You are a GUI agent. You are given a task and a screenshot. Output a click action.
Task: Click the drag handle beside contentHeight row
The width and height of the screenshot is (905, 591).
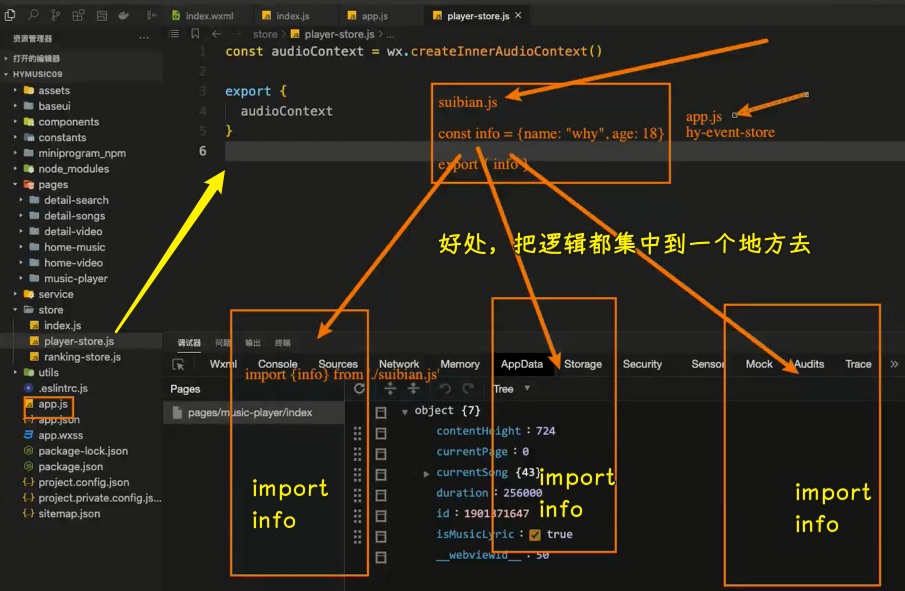(357, 433)
